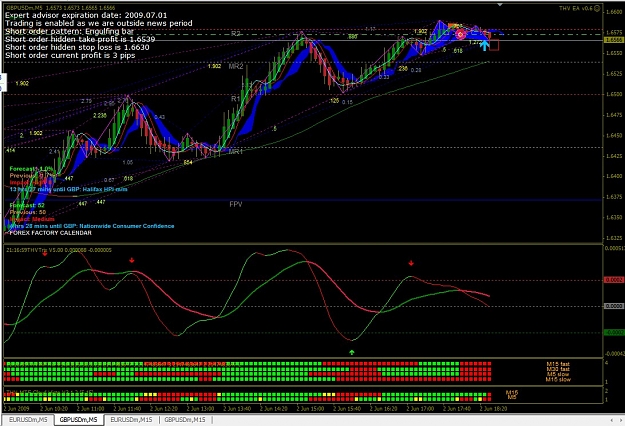
Task: Click the GBP Halifax HPI news line
Action: 69,189
